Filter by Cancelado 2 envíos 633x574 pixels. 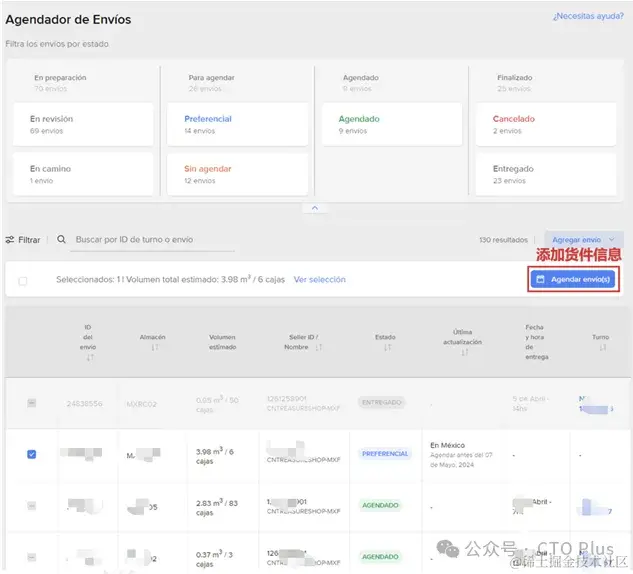(x=546, y=124)
